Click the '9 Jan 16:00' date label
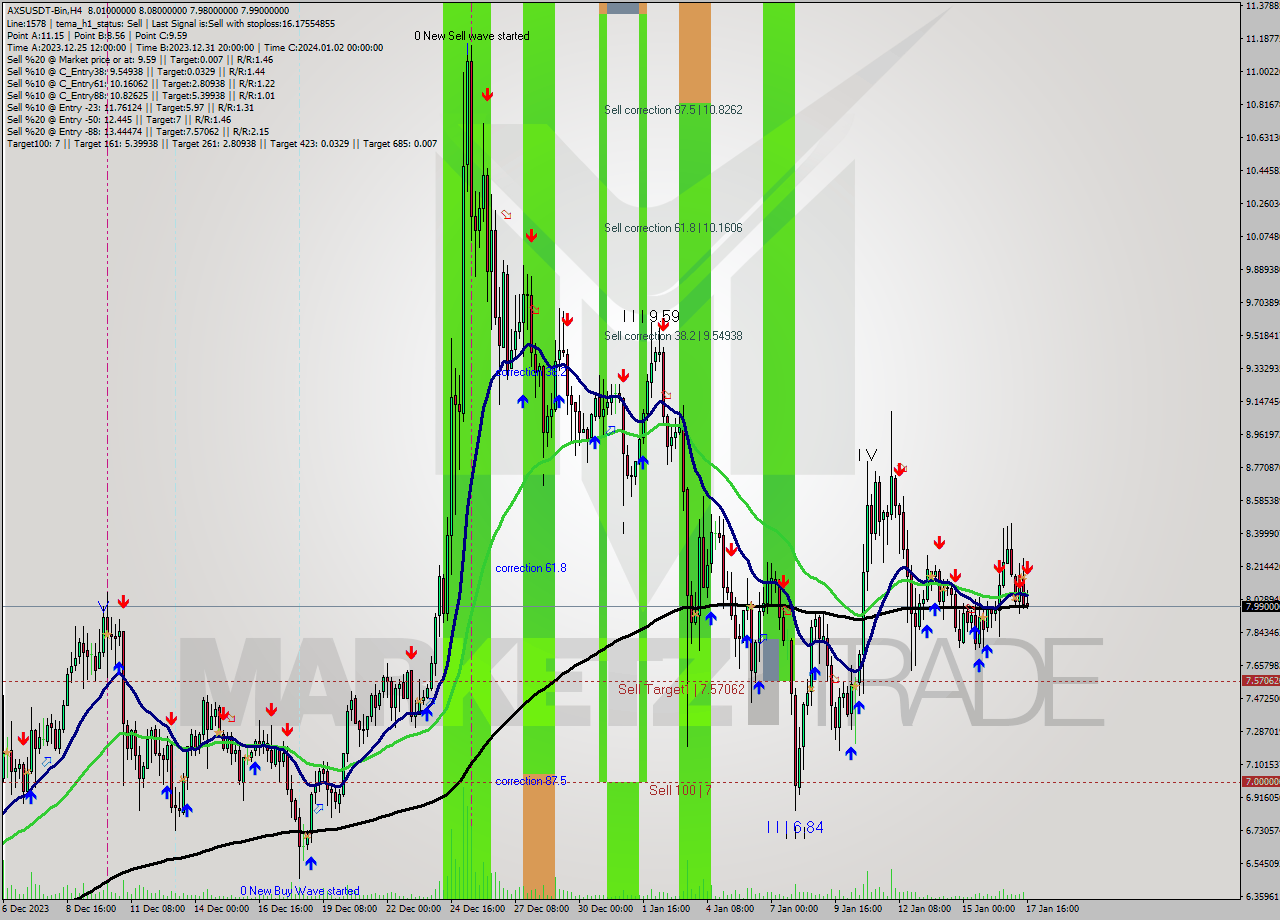The image size is (1280, 920). click(857, 909)
